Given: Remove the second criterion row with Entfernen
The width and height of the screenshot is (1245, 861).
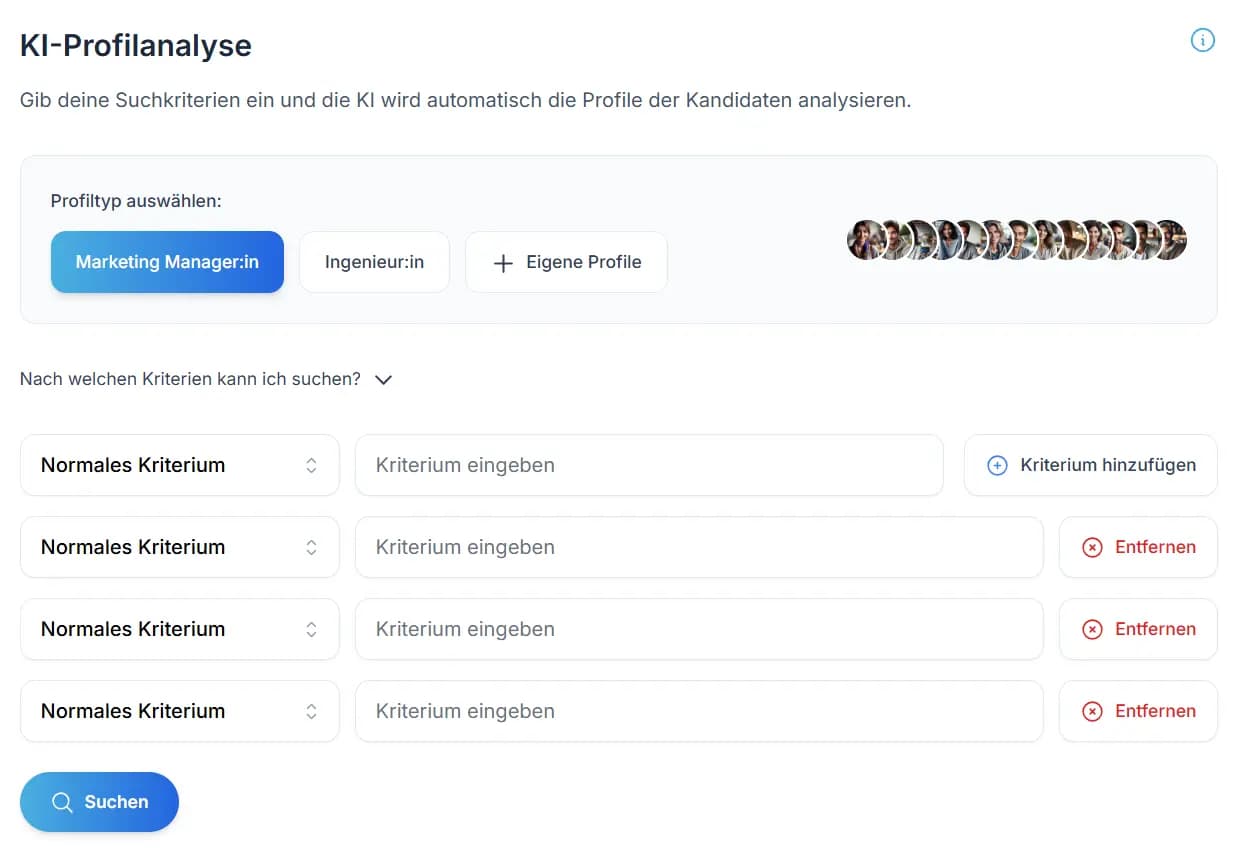Looking at the screenshot, I should point(1138,547).
